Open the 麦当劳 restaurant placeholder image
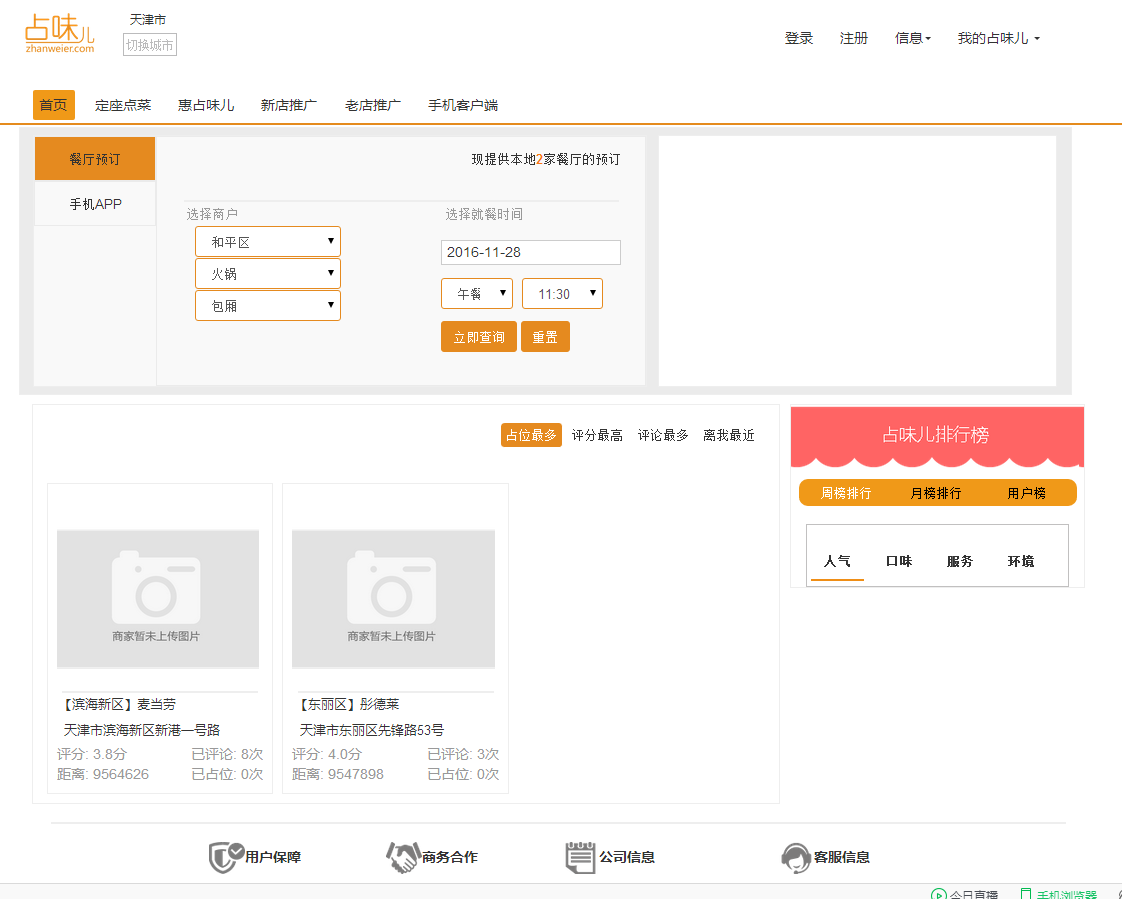The image size is (1122, 899). point(158,598)
